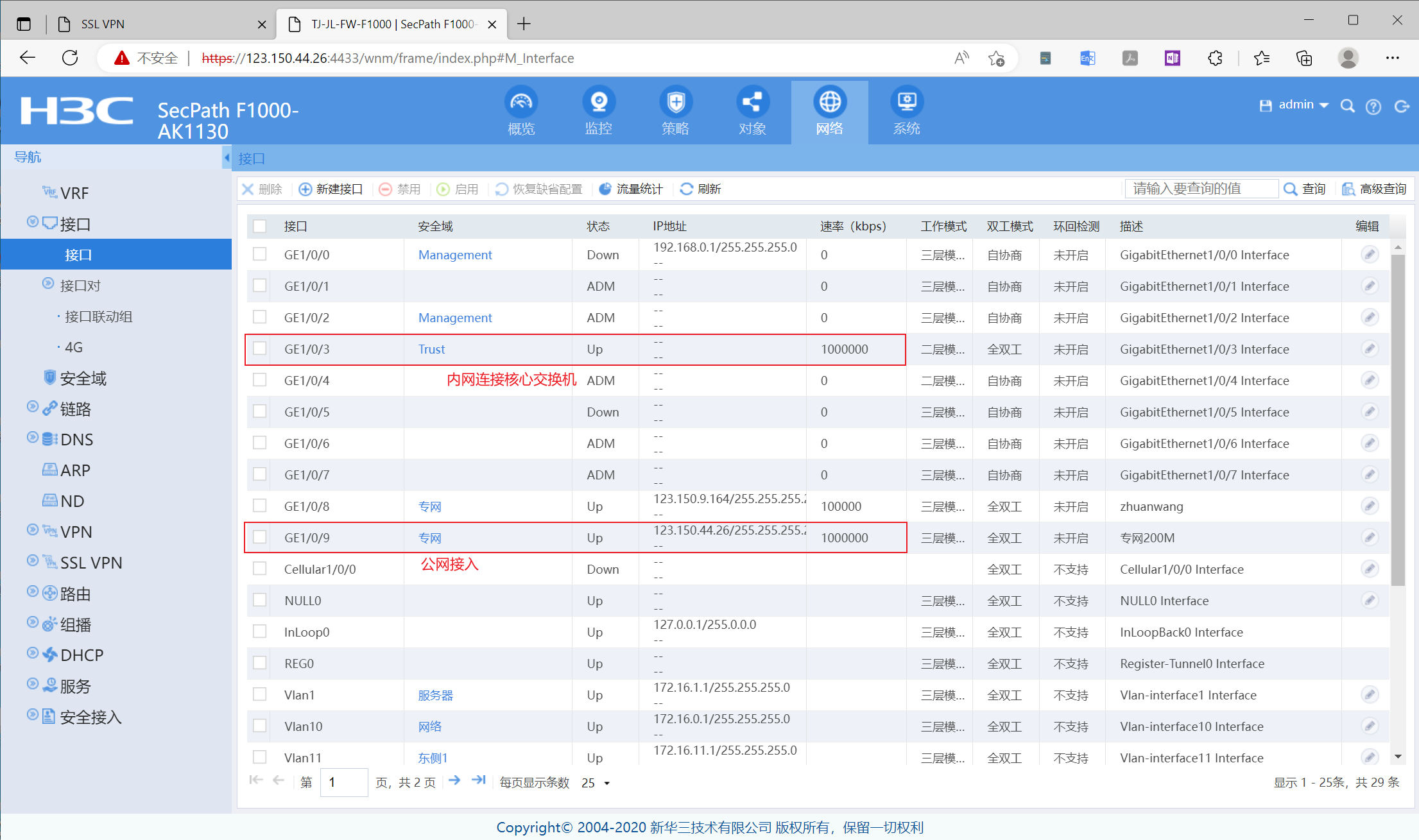
Task: Open the 对象 objects icon
Action: (752, 103)
